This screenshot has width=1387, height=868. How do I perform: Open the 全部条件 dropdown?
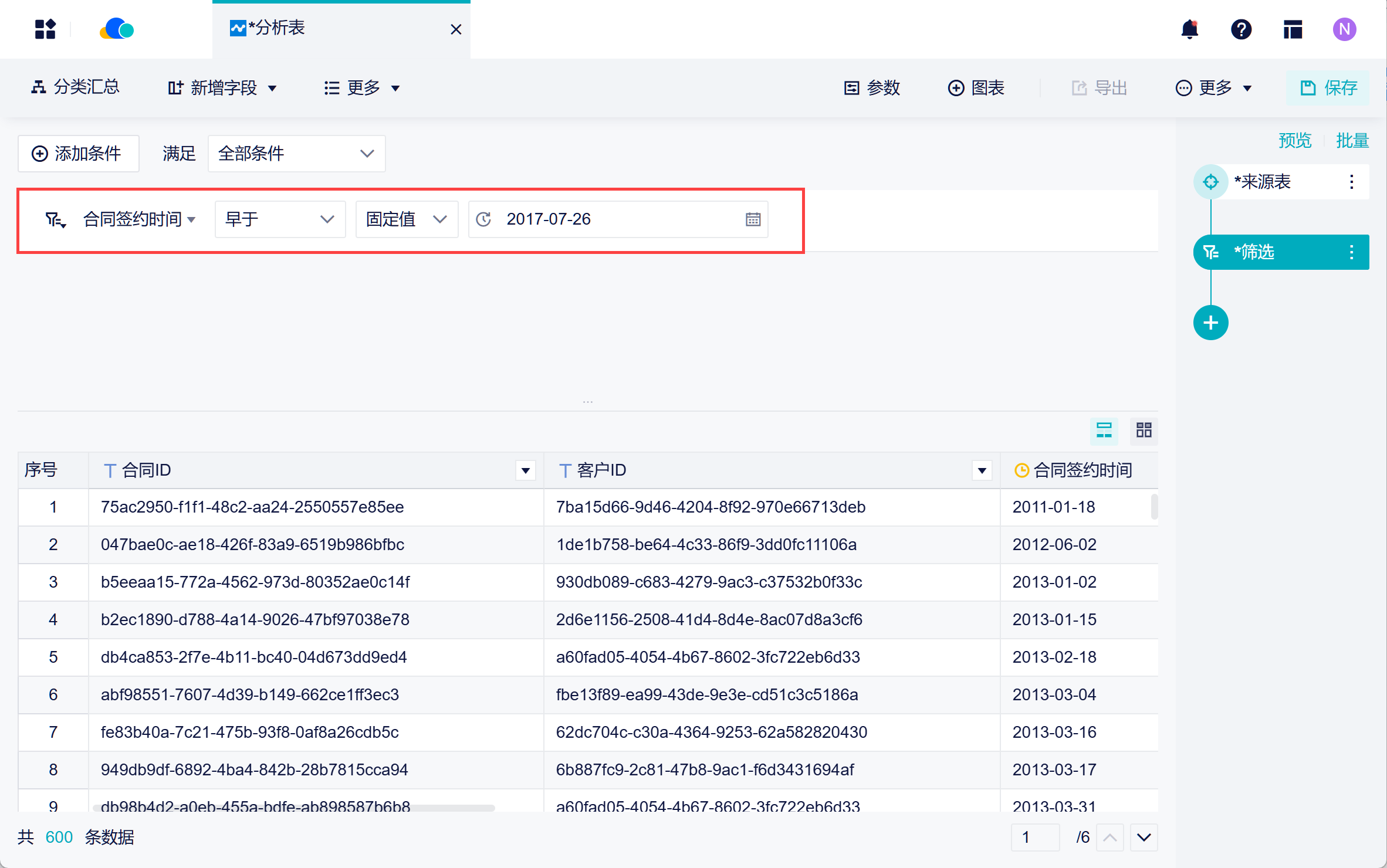(296, 154)
